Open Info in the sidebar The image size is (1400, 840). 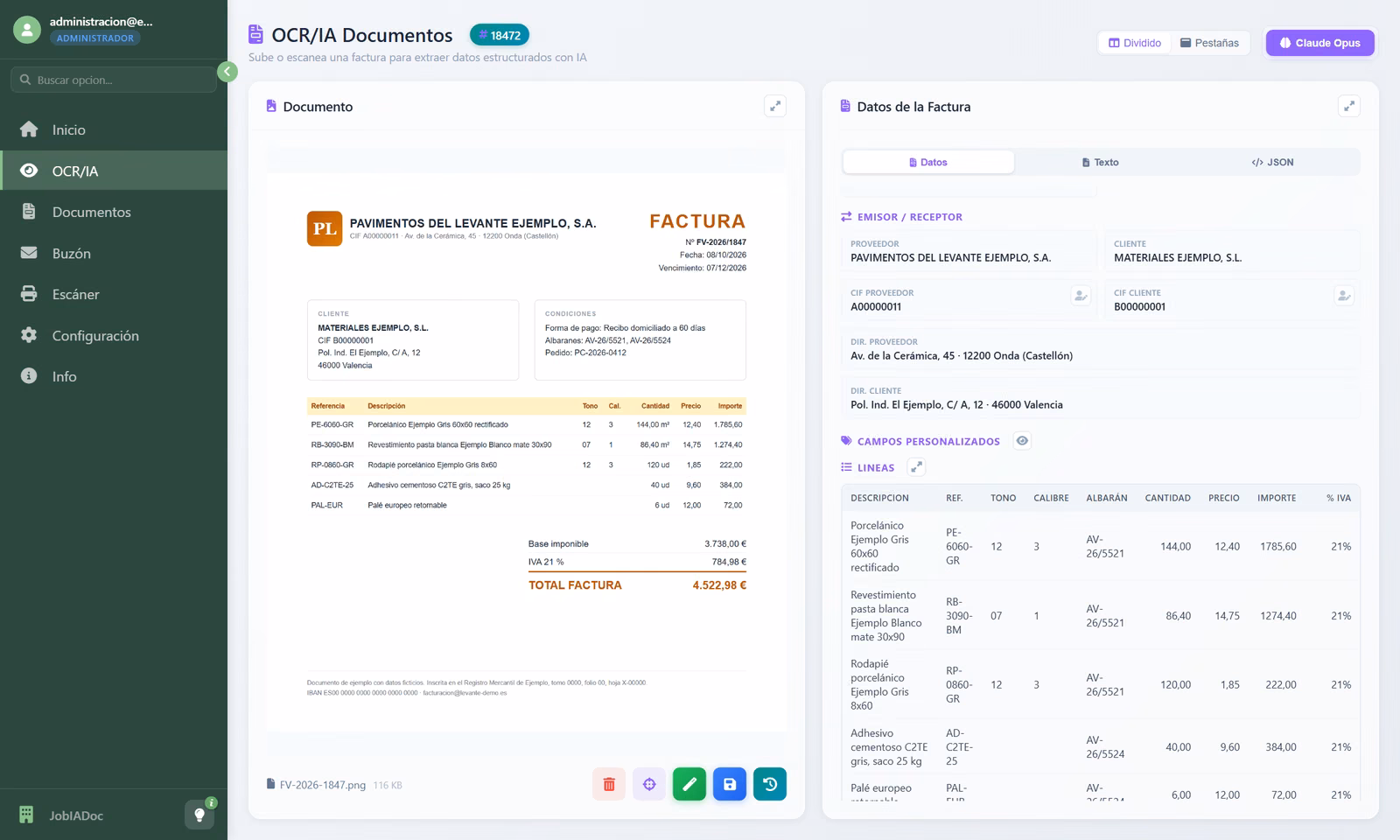click(114, 376)
